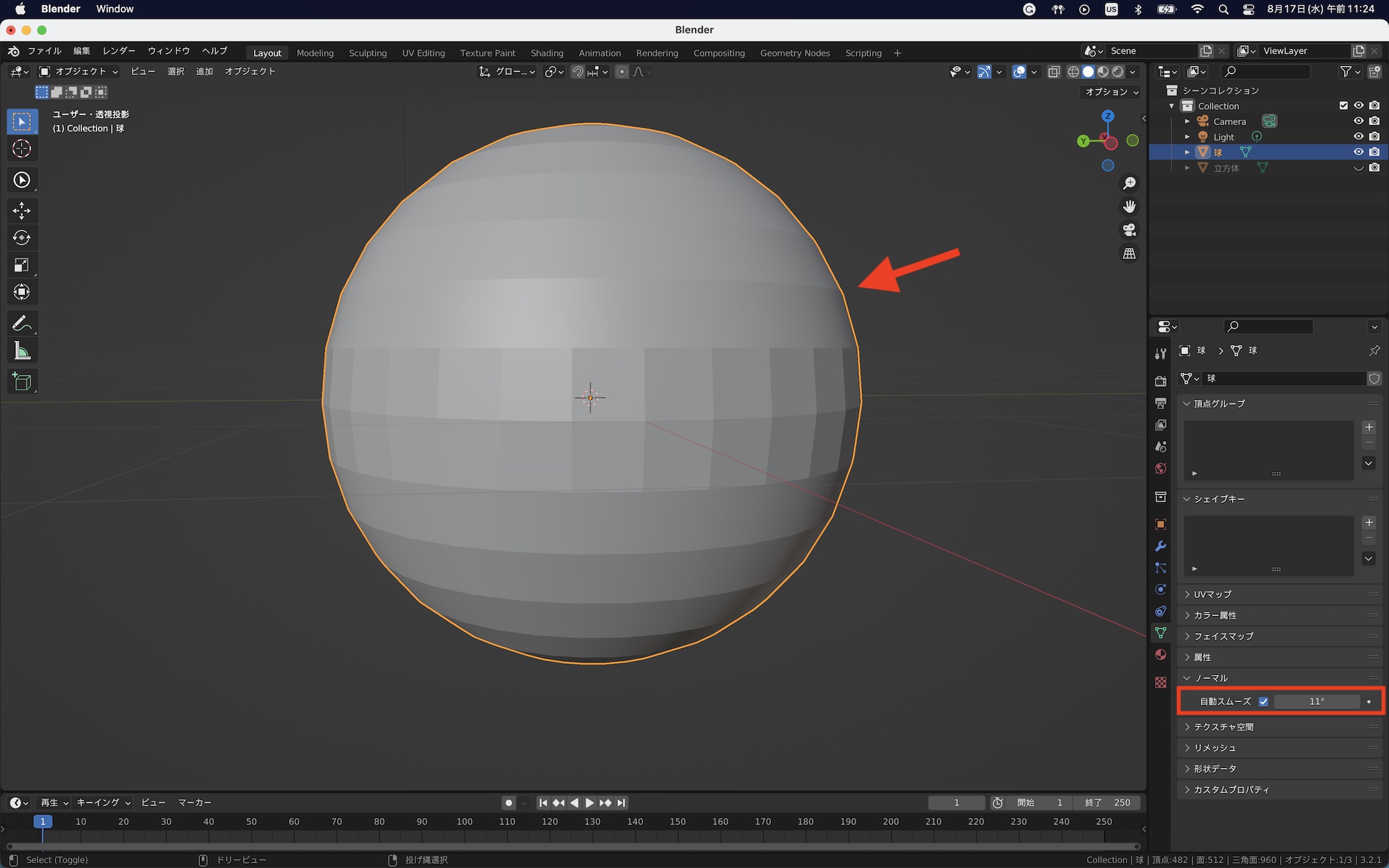
Task: Click the Add Cube tool icon
Action: click(22, 381)
